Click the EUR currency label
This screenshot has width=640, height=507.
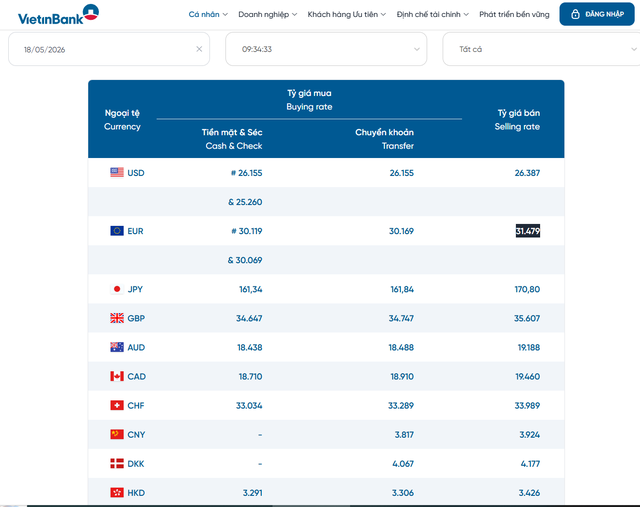click(136, 231)
